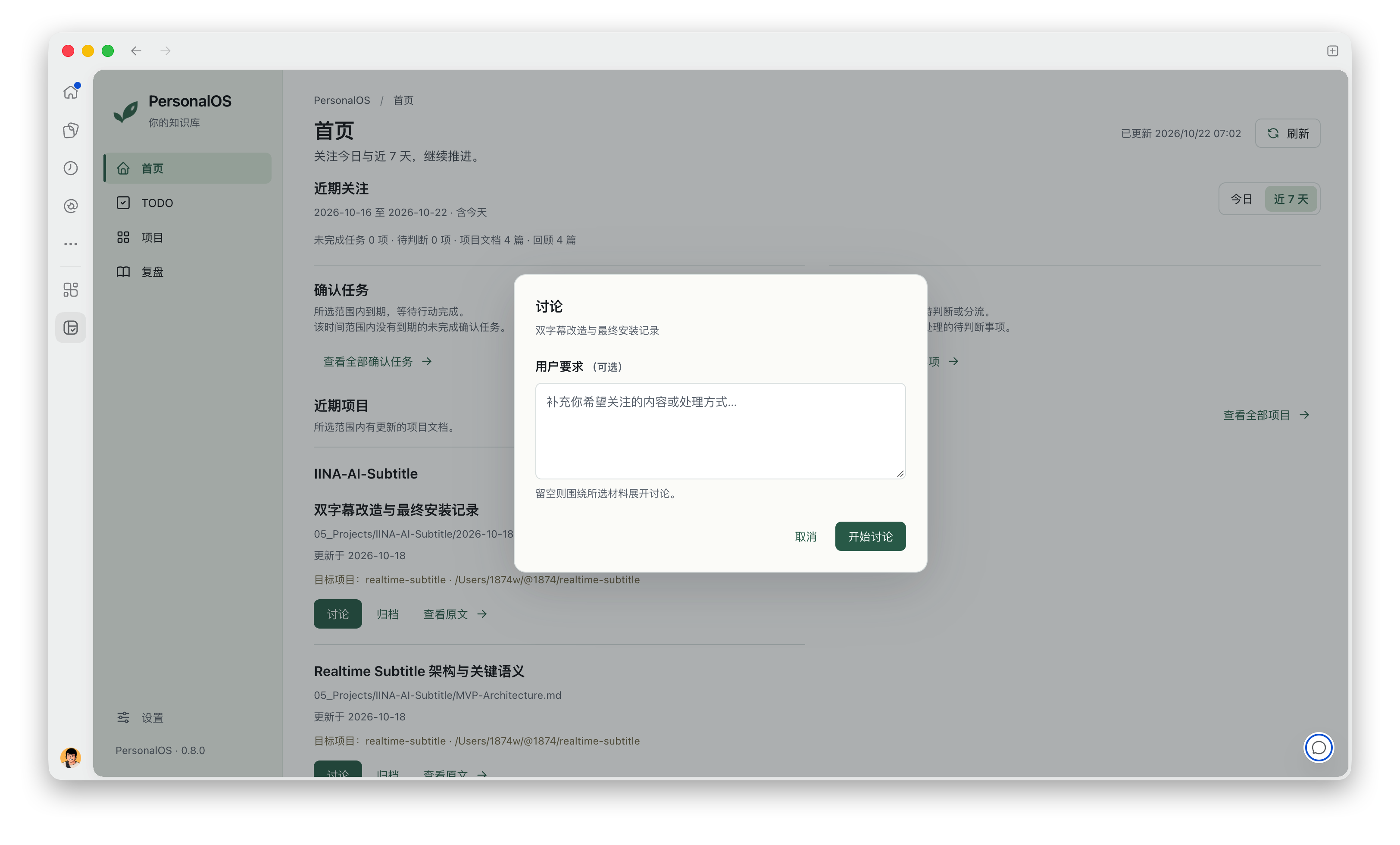Open the floating chat bubble icon
1400x845 pixels.
tap(1318, 748)
